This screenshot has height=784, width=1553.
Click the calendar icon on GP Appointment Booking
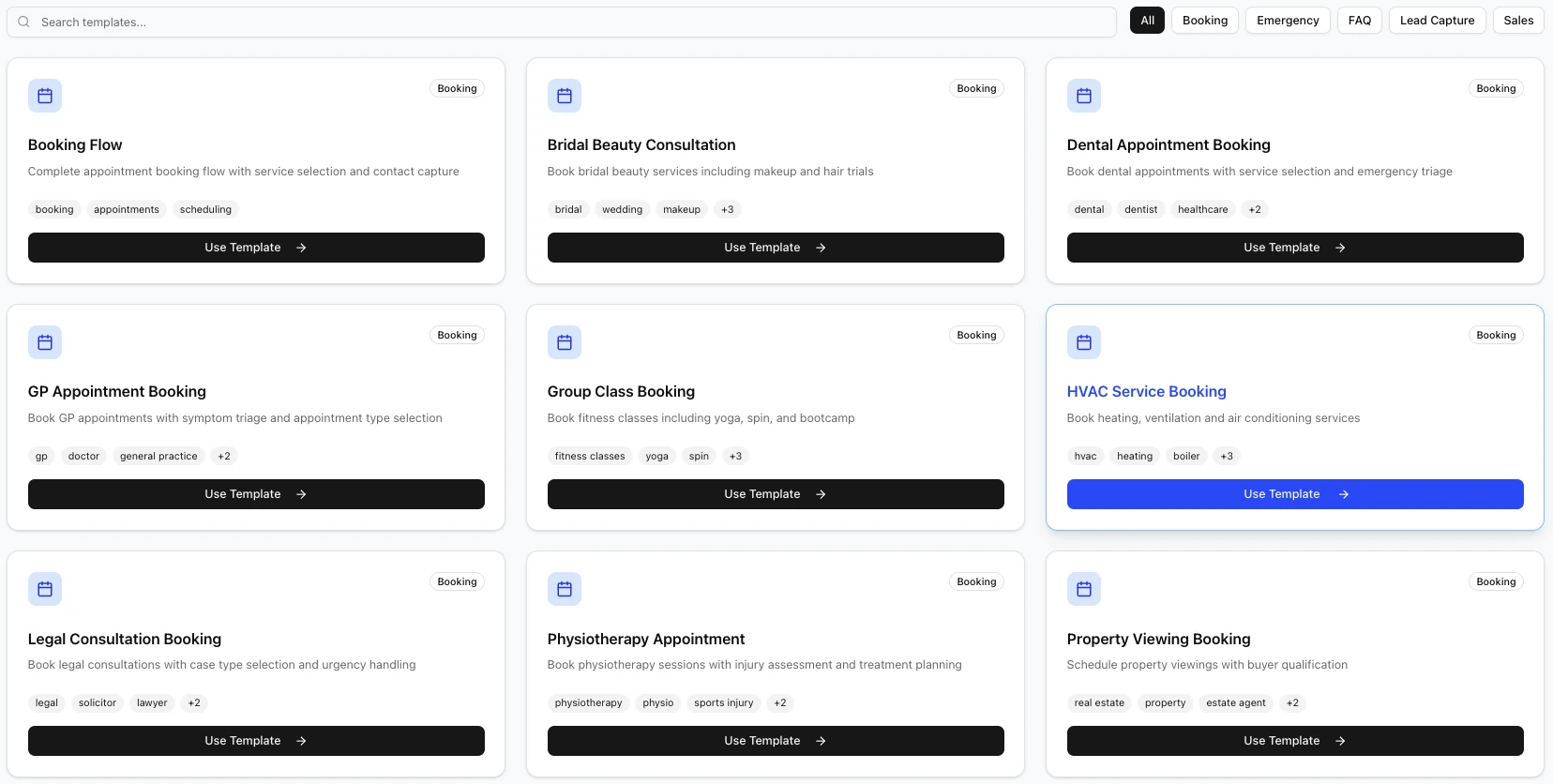(x=45, y=342)
